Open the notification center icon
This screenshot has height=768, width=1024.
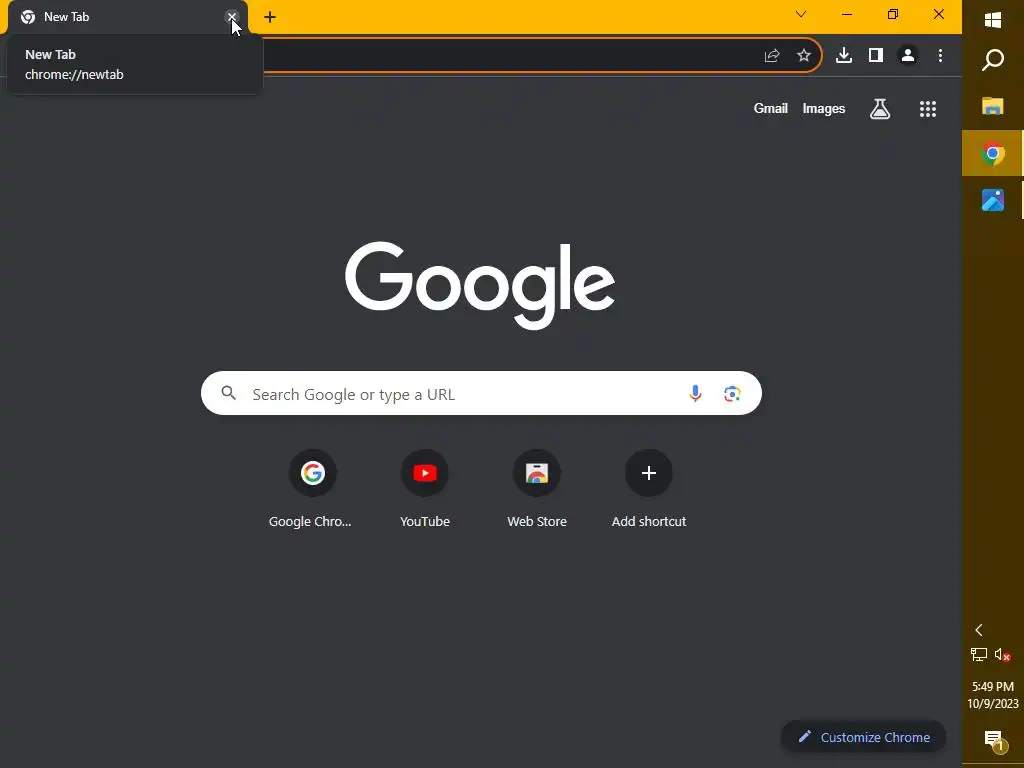tap(993, 740)
